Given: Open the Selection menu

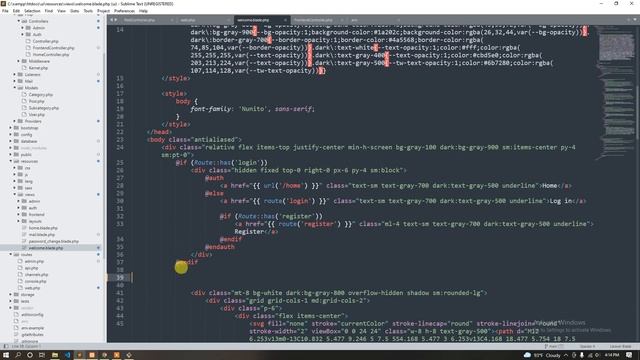Looking at the screenshot, I should [32, 11].
